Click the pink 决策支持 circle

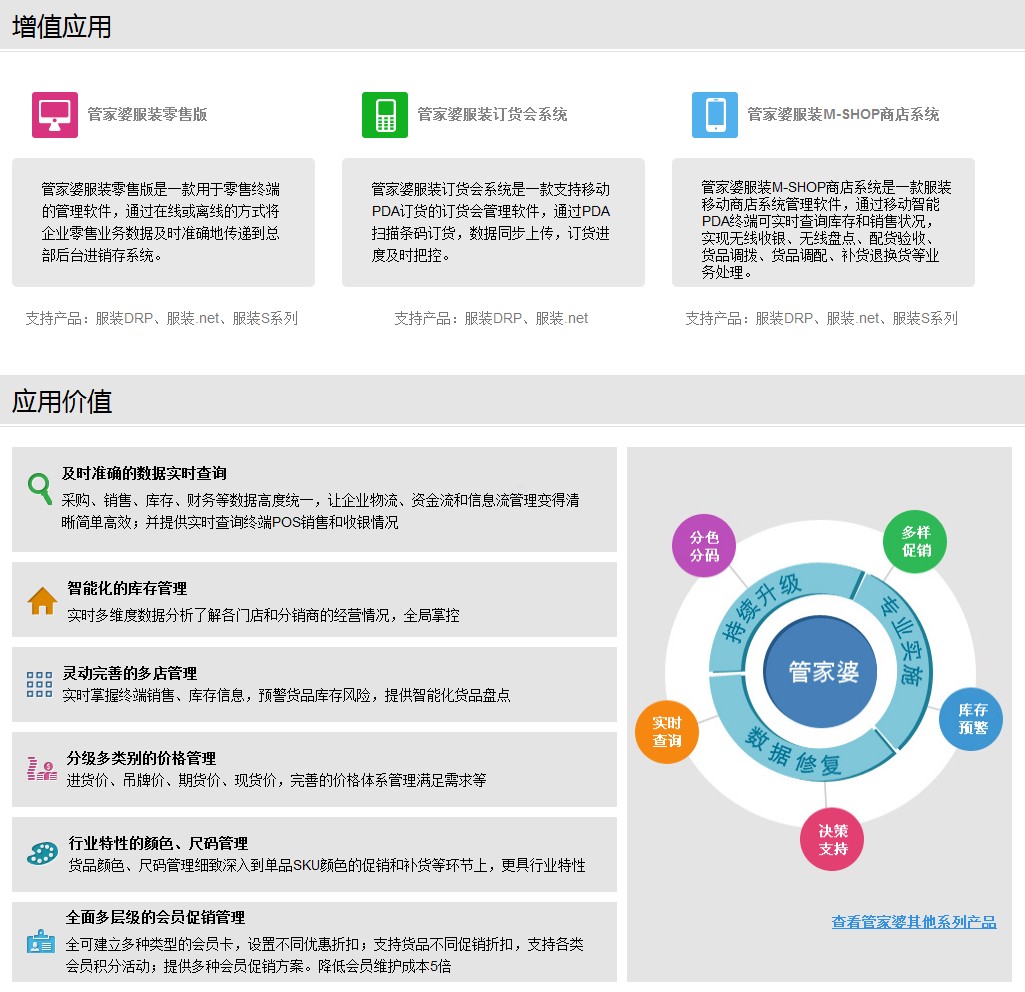tap(832, 839)
